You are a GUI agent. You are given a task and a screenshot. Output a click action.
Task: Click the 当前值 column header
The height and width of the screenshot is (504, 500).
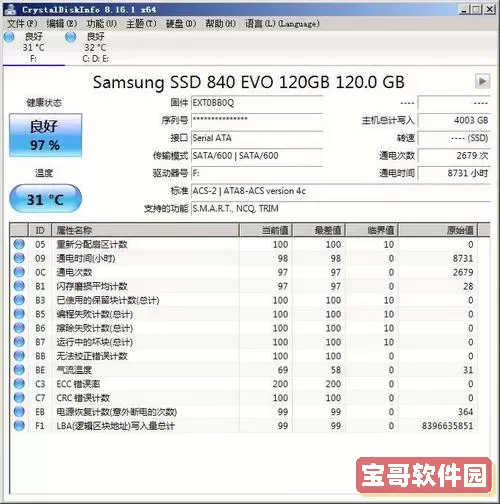tap(266, 230)
